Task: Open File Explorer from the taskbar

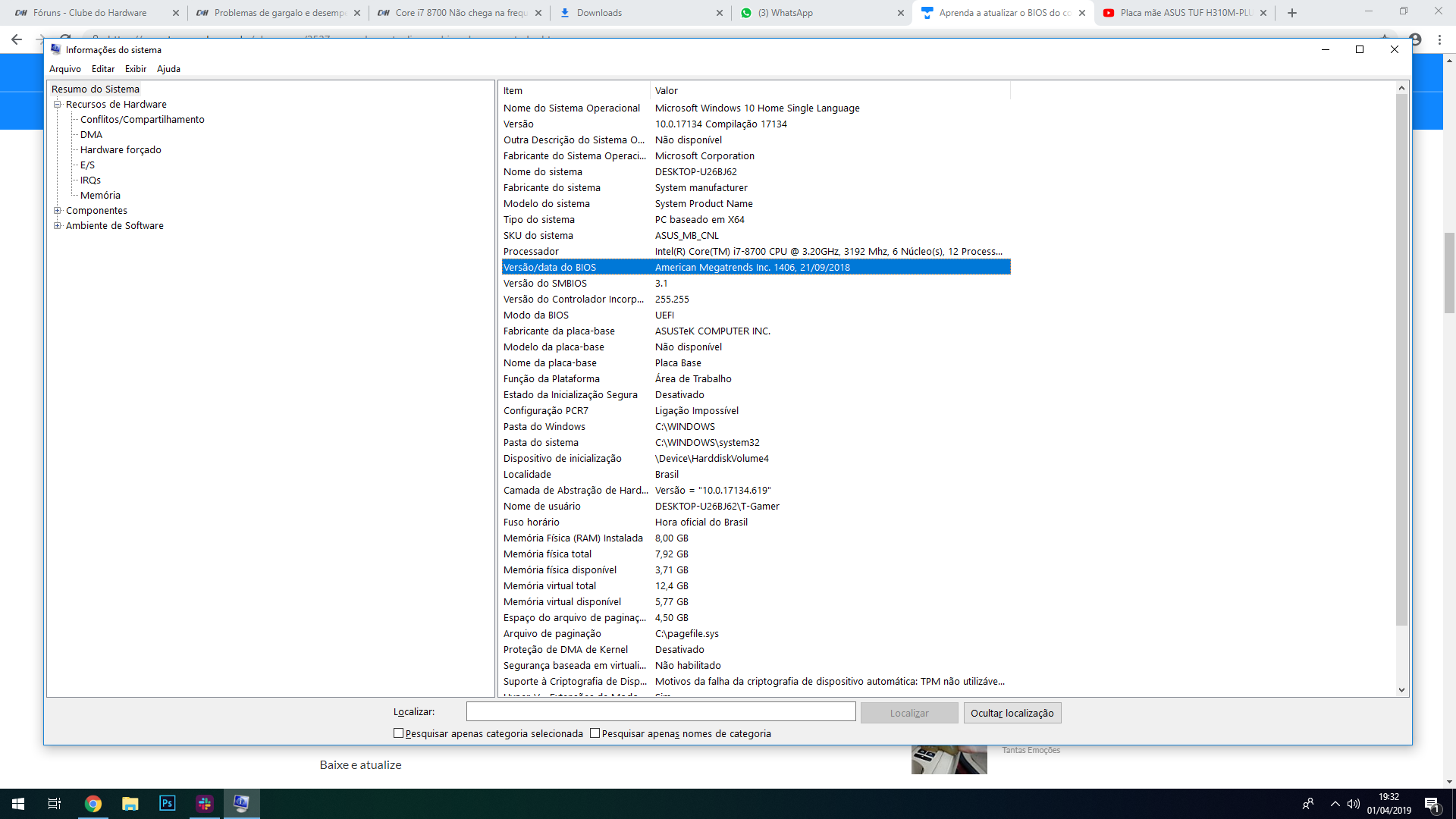Action: point(130,804)
